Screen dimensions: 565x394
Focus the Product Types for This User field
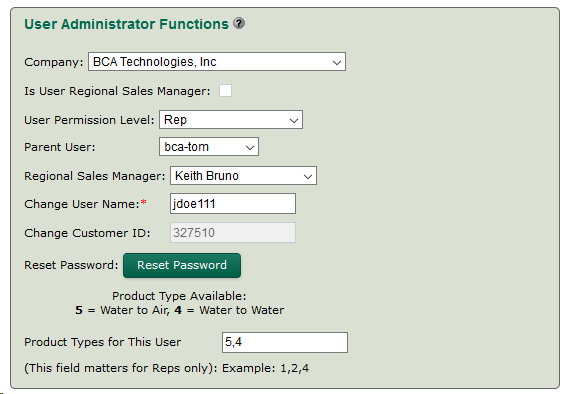pos(285,342)
